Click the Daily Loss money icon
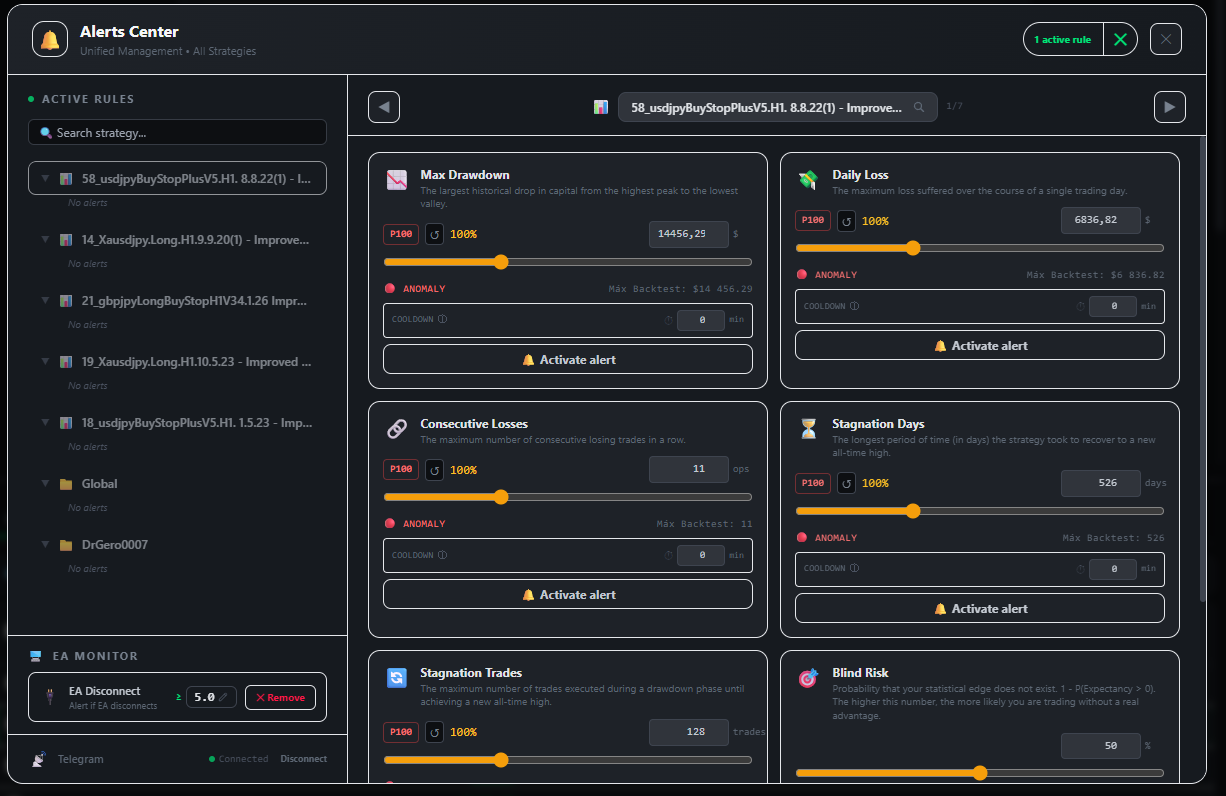This screenshot has height=796, width=1226. [808, 181]
